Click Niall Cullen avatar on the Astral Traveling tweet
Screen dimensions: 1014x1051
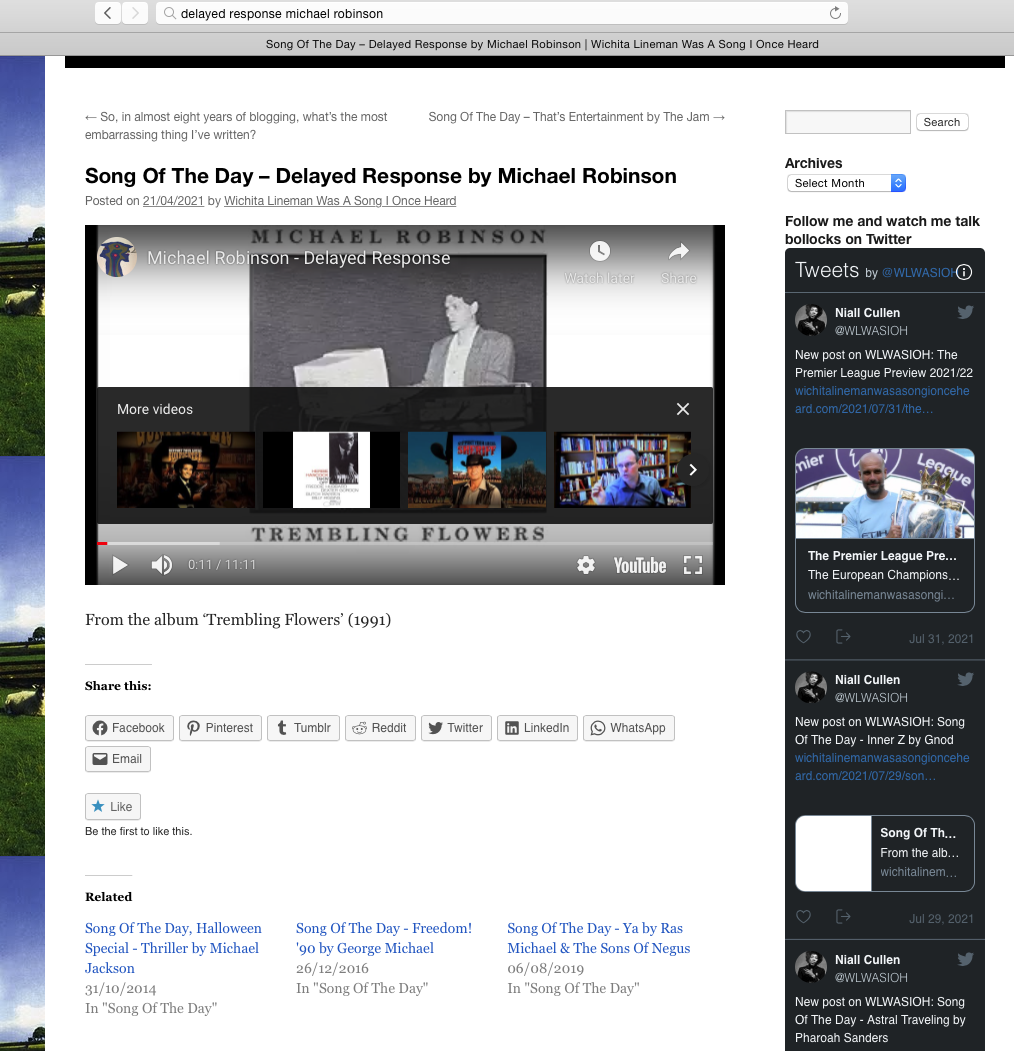[811, 967]
